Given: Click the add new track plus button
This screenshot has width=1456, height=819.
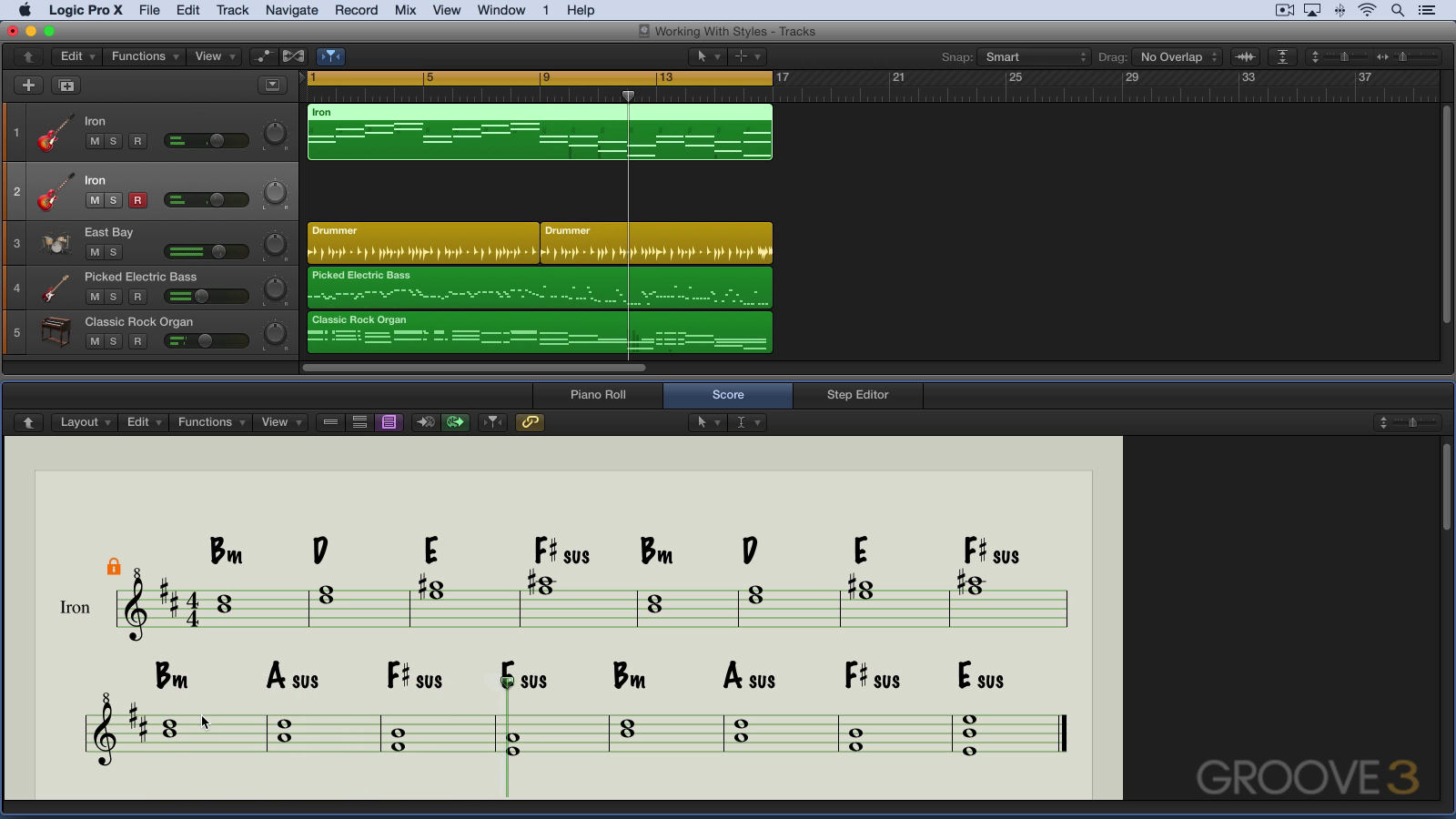Looking at the screenshot, I should click(28, 86).
